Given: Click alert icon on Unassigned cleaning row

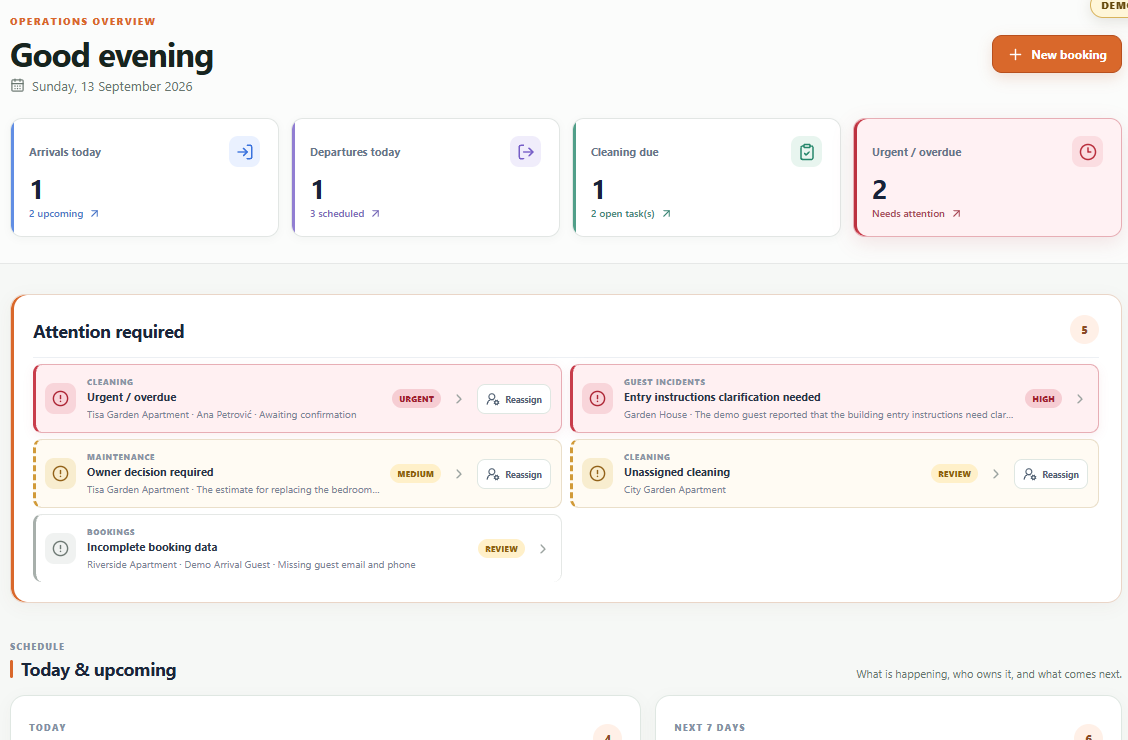Looking at the screenshot, I should tap(597, 473).
